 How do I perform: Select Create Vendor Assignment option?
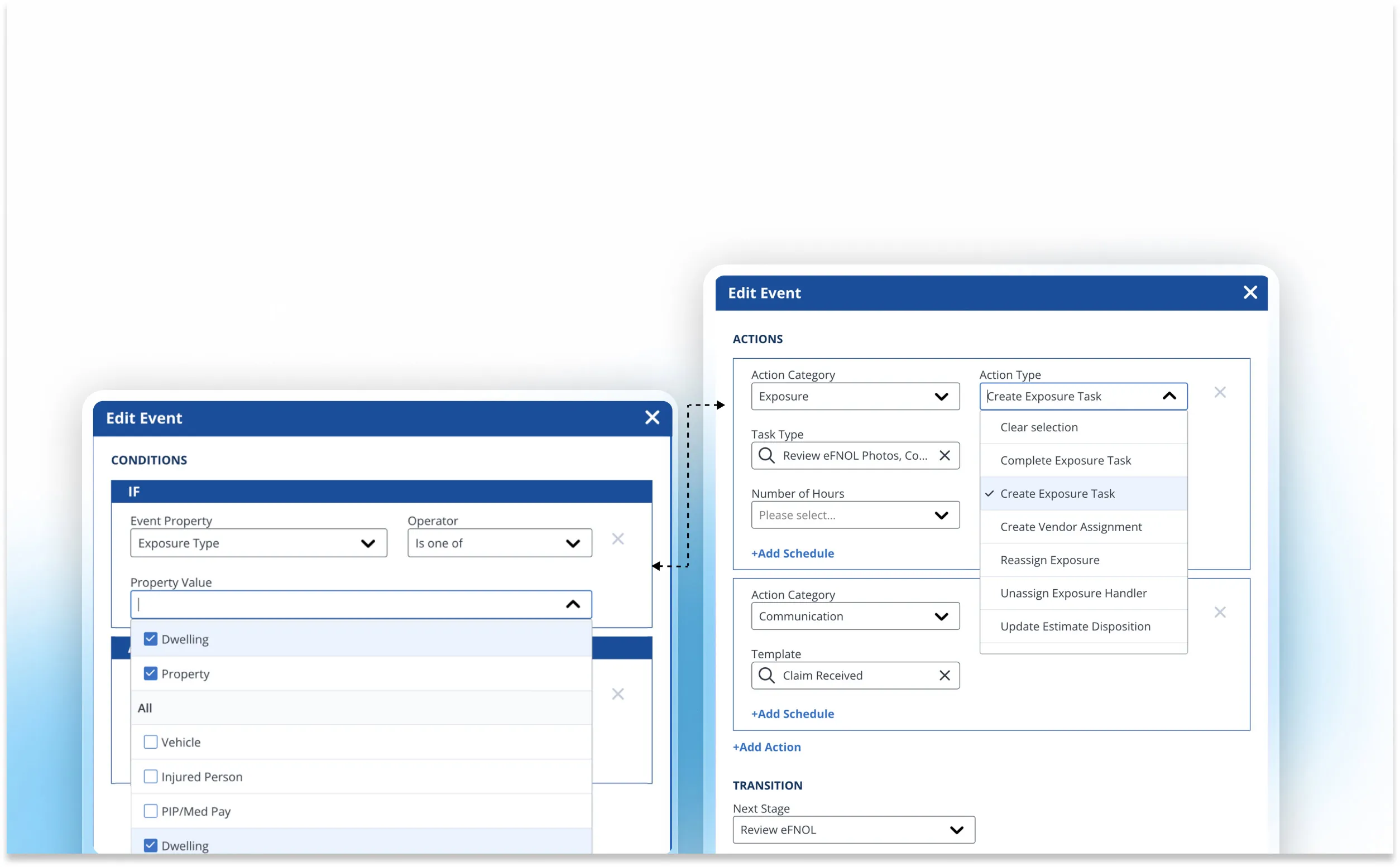pos(1070,527)
